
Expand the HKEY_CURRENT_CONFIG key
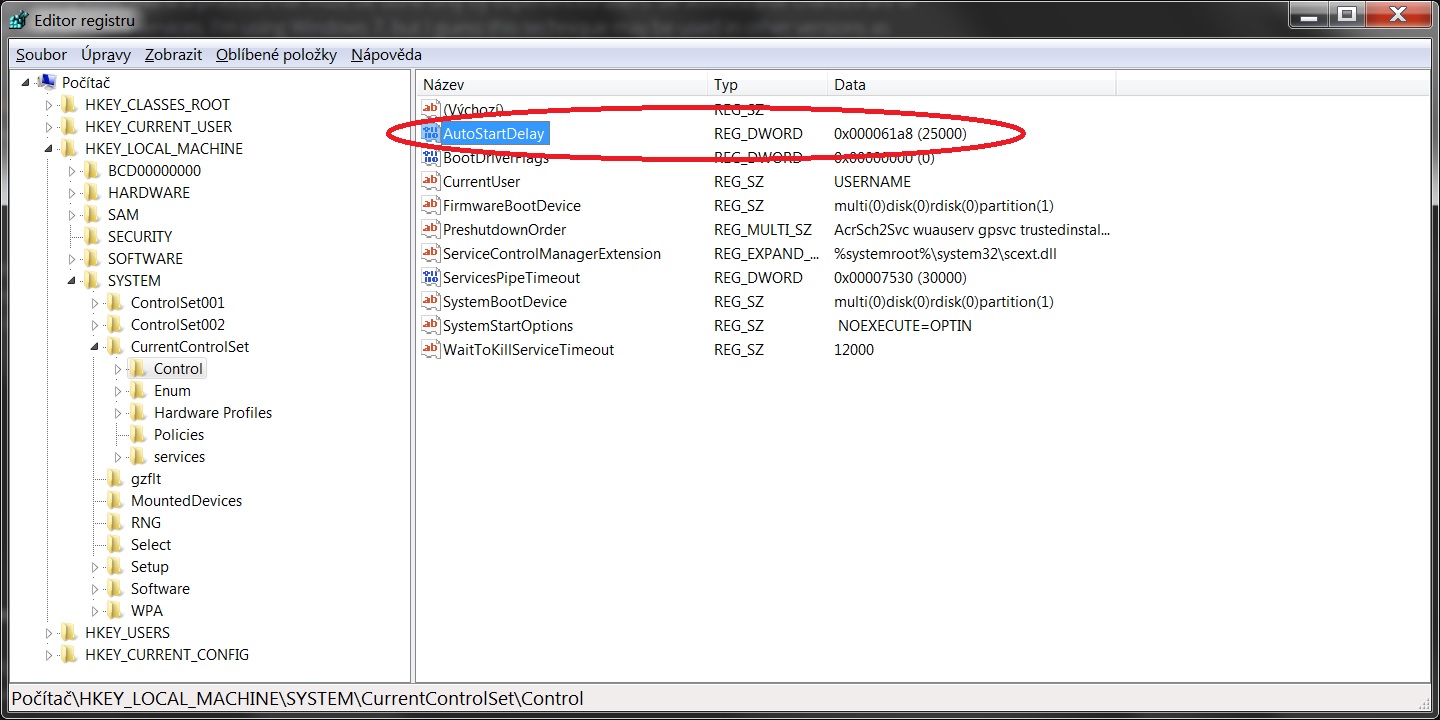click(49, 655)
